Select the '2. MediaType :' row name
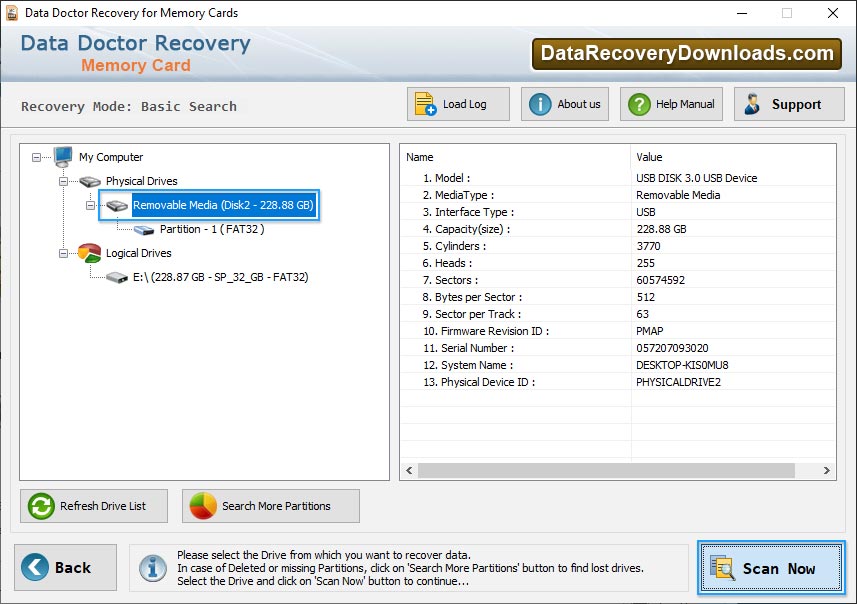The height and width of the screenshot is (604, 857). click(x=458, y=195)
